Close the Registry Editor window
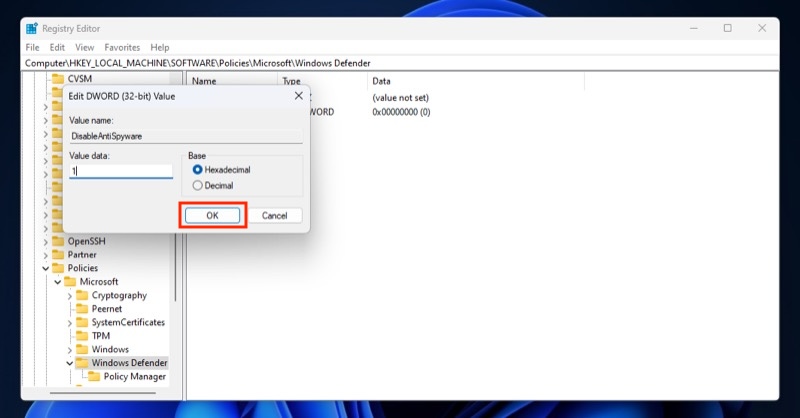Screen dimensions: 800x418 point(762,28)
